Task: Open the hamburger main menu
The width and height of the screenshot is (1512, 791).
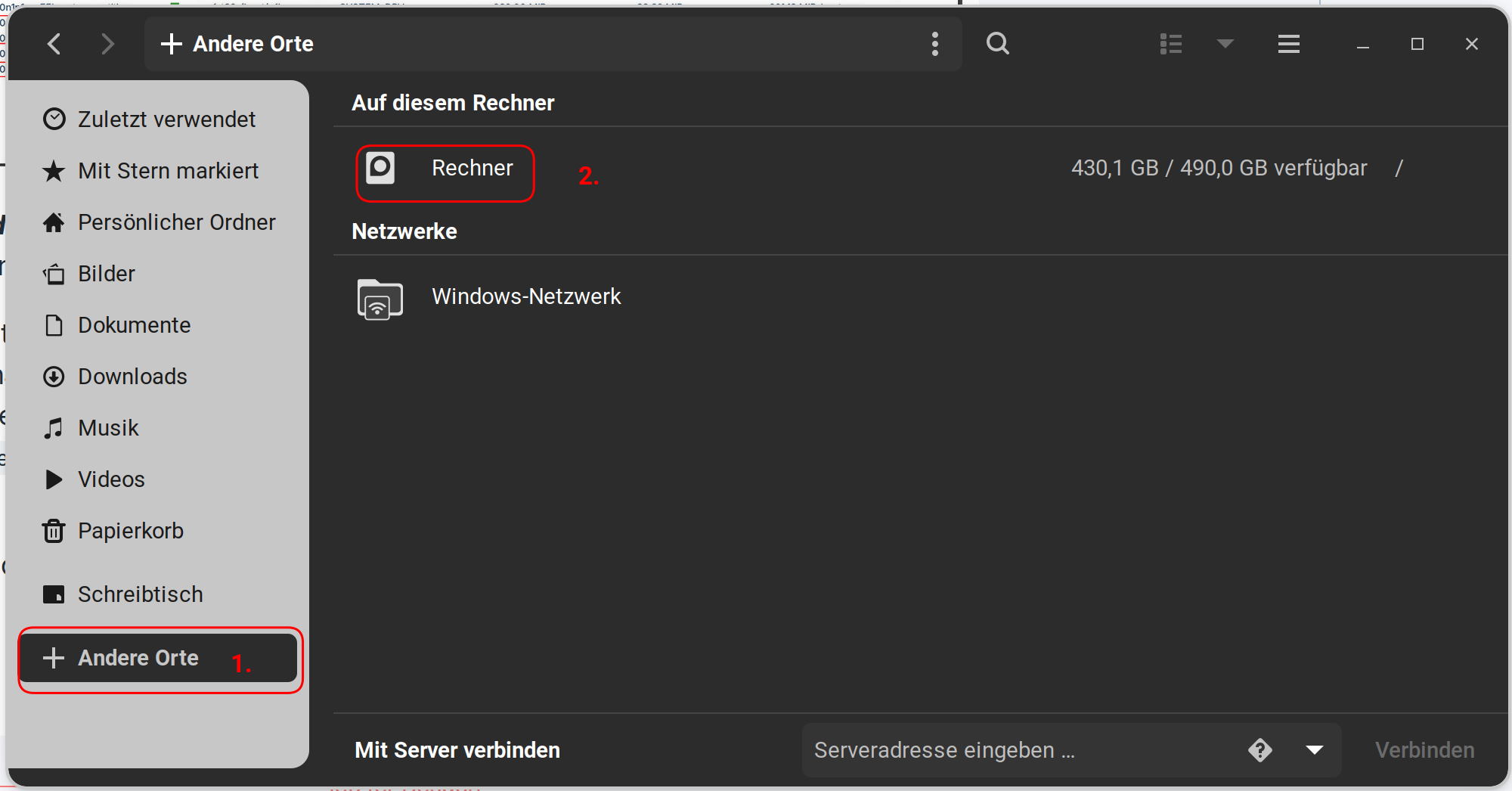Action: click(1289, 44)
